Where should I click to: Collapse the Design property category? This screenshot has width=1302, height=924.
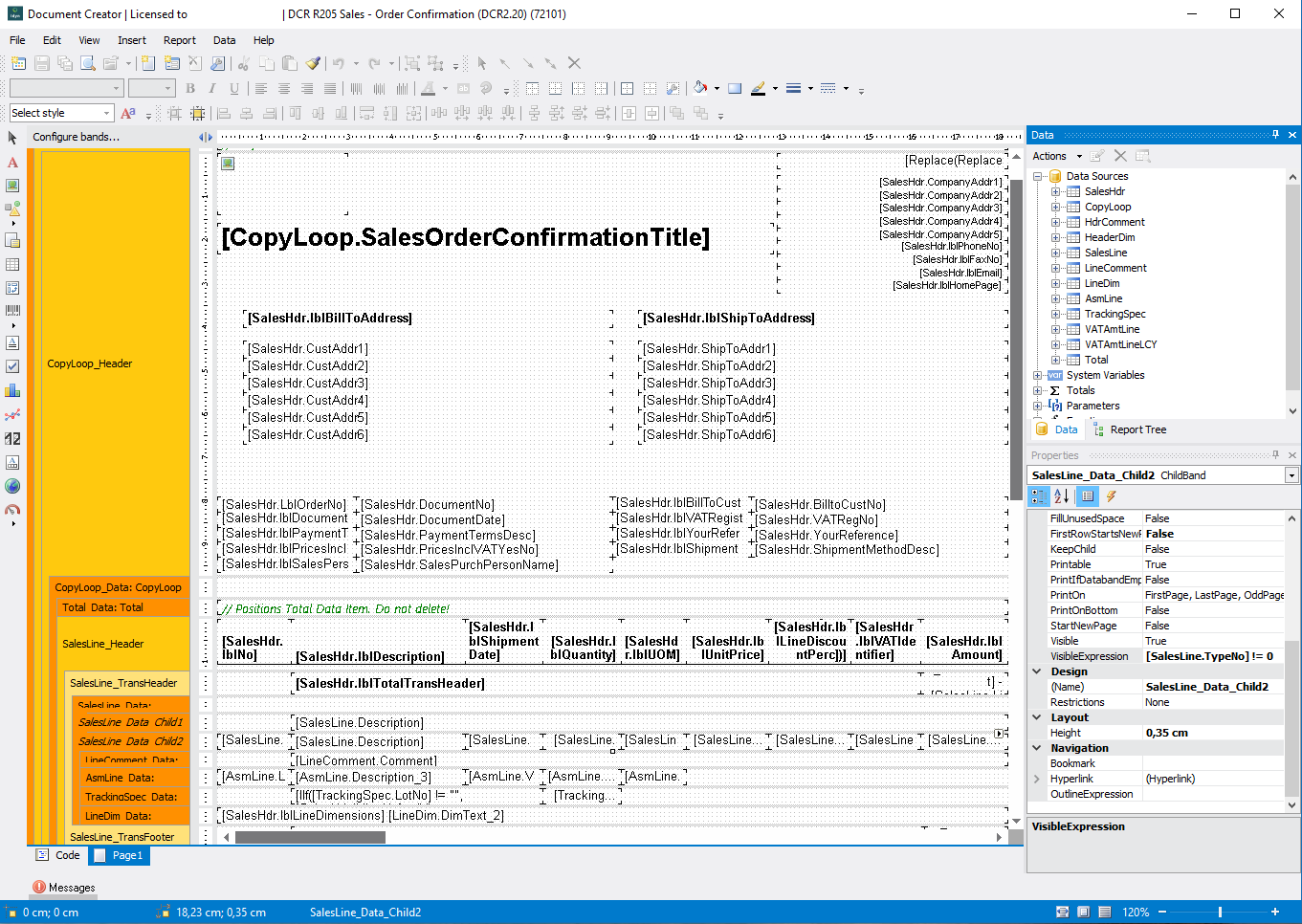pyautogui.click(x=1037, y=671)
